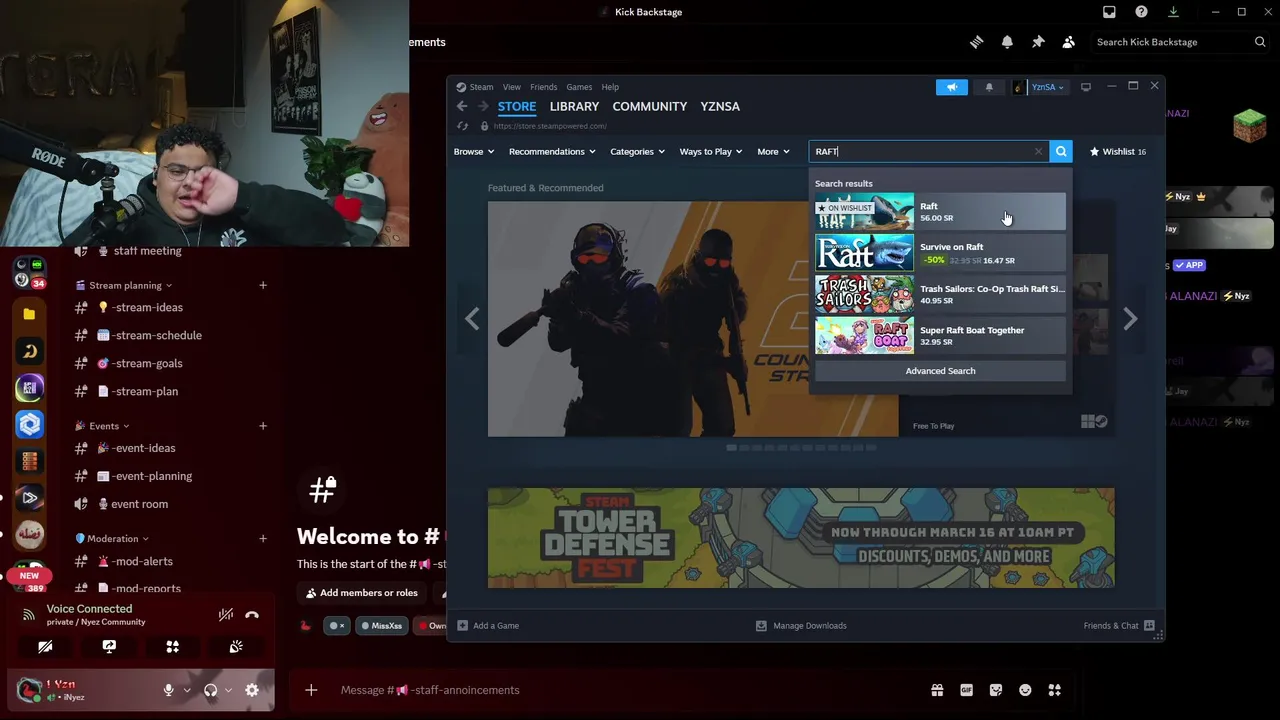This screenshot has width=1280, height=720.
Task: Open Wishlist 16 in Steam store
Action: [1118, 151]
